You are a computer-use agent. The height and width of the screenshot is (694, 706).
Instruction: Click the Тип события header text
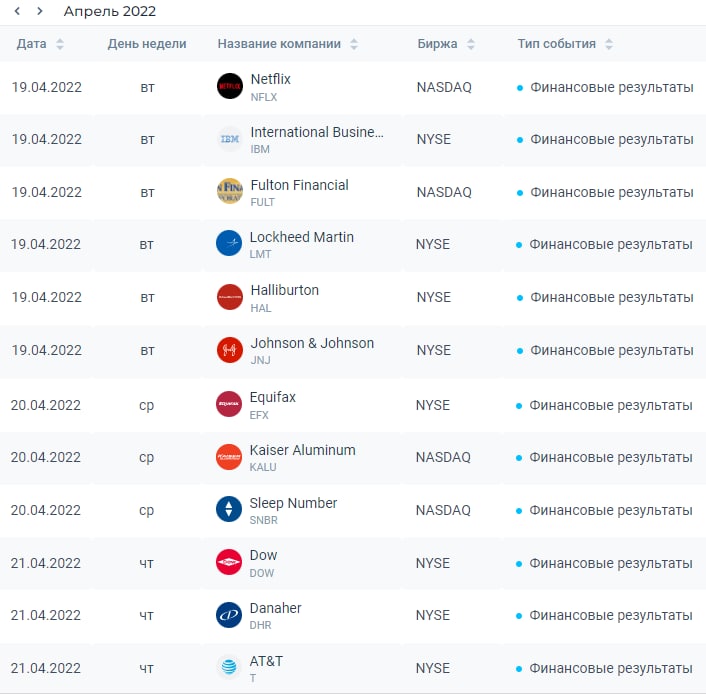pos(557,44)
